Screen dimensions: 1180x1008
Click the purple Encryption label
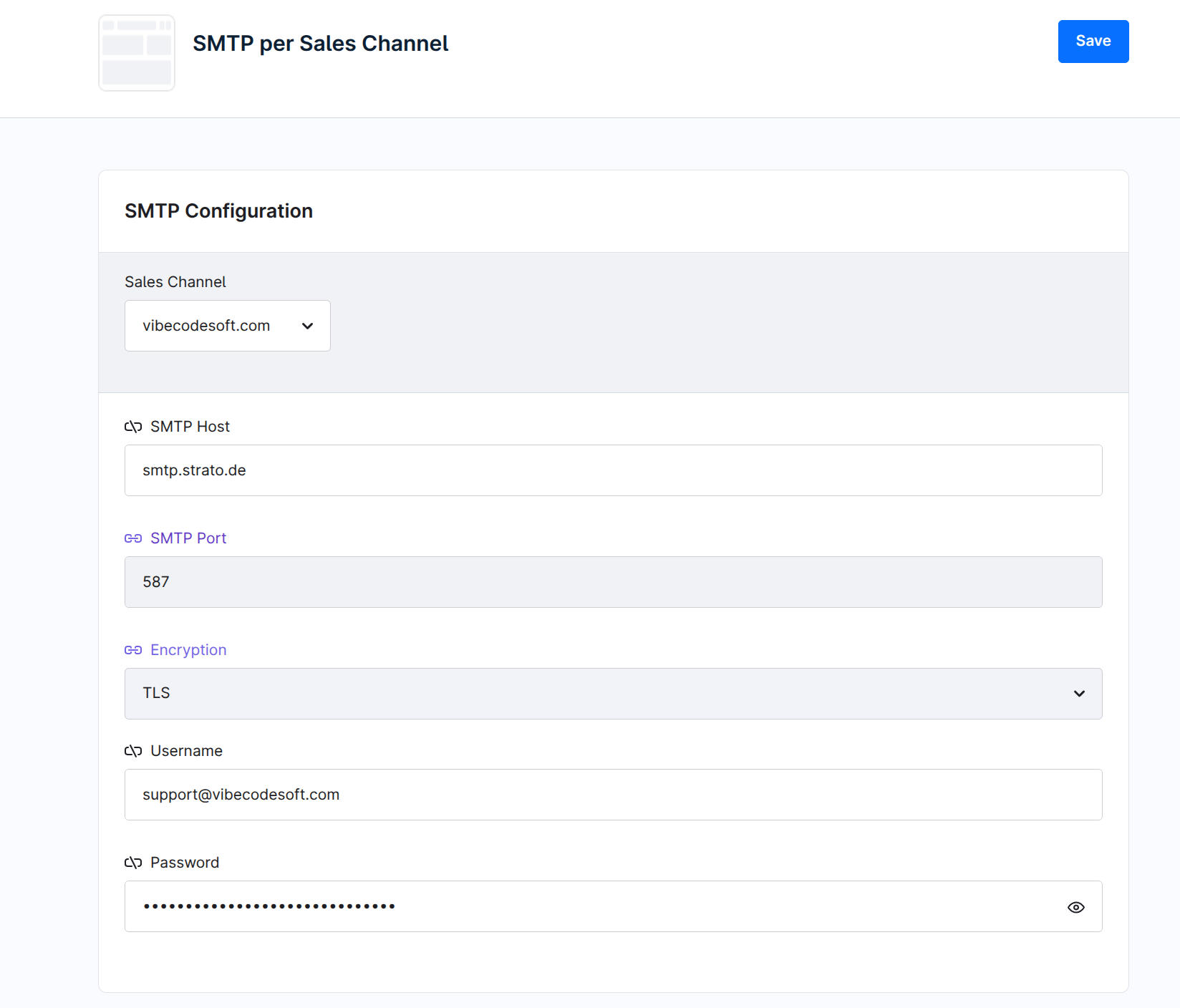click(188, 650)
